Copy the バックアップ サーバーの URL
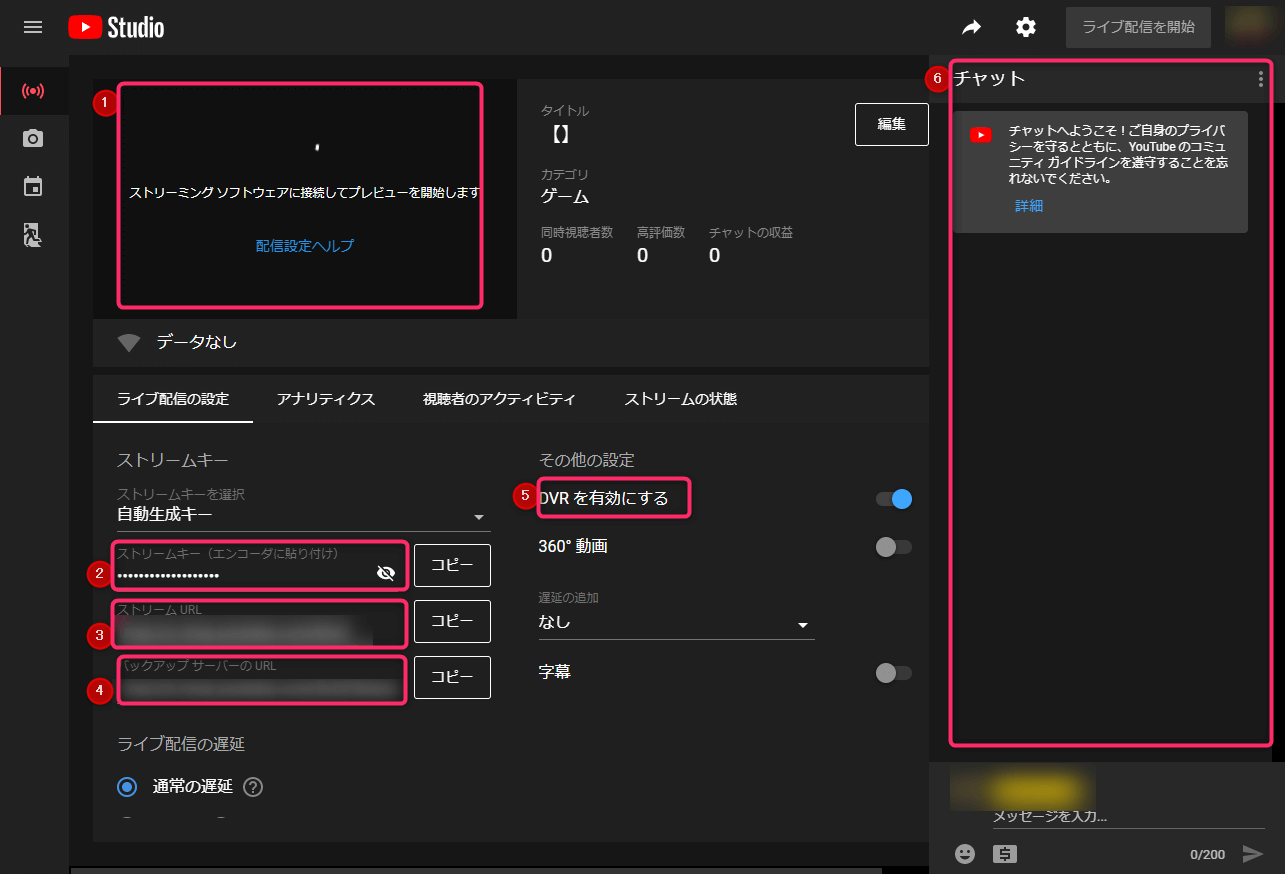 [453, 677]
